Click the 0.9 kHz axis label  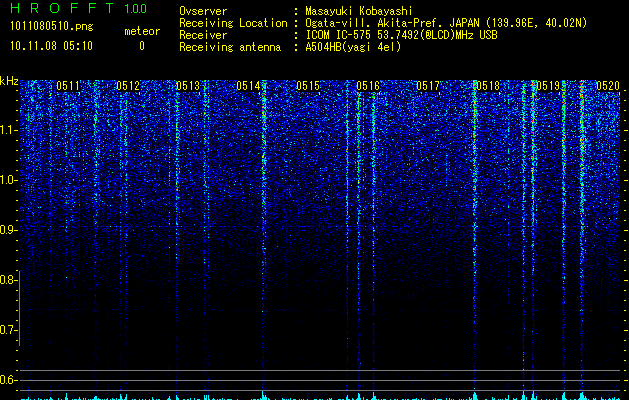[x=8, y=230]
